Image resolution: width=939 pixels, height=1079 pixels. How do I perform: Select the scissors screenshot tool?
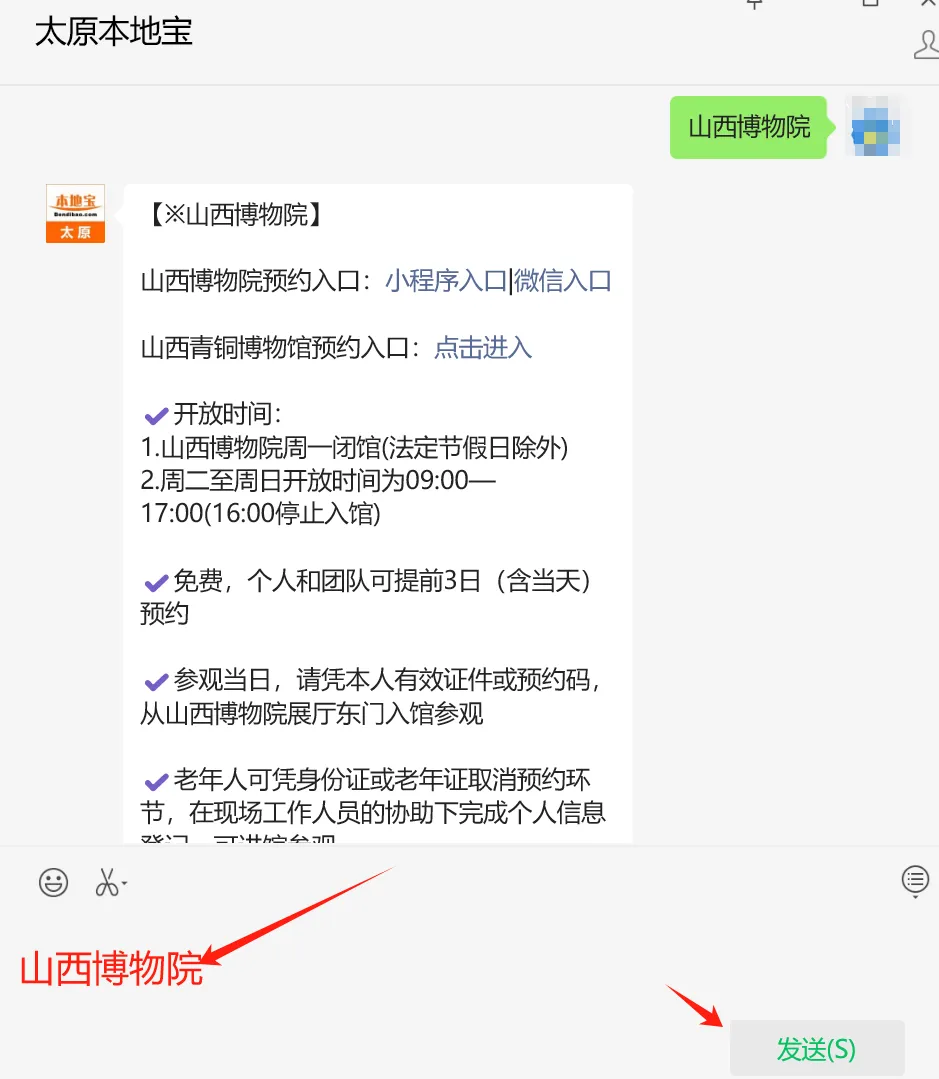[x=107, y=882]
